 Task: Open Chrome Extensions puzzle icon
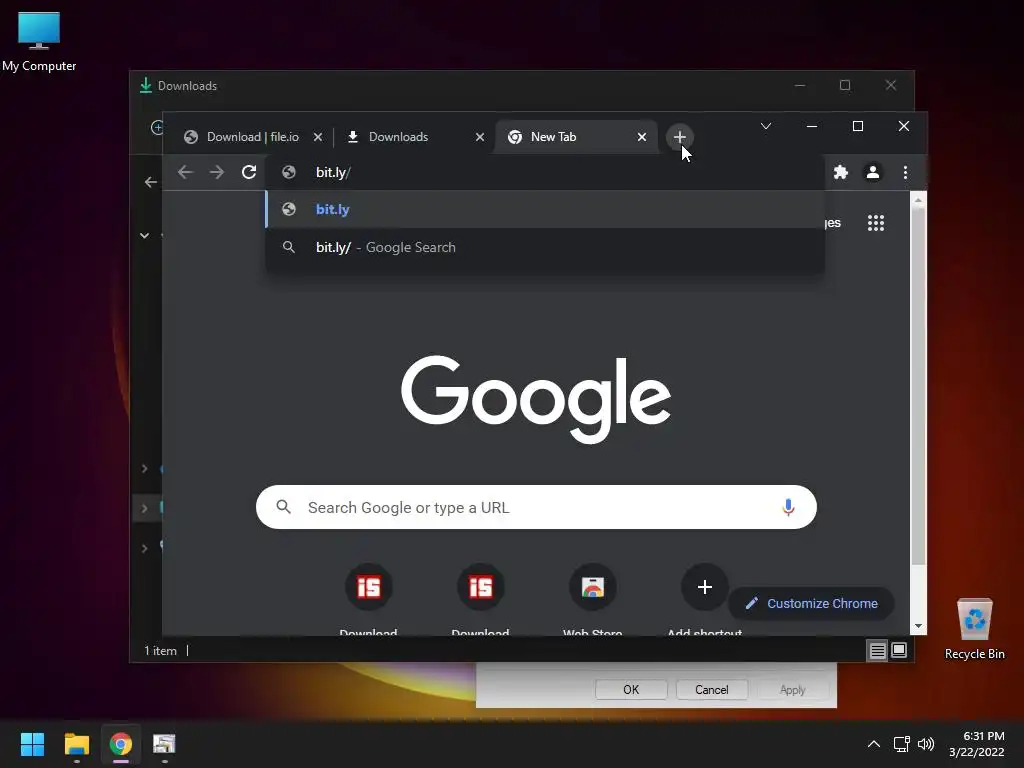pos(841,172)
